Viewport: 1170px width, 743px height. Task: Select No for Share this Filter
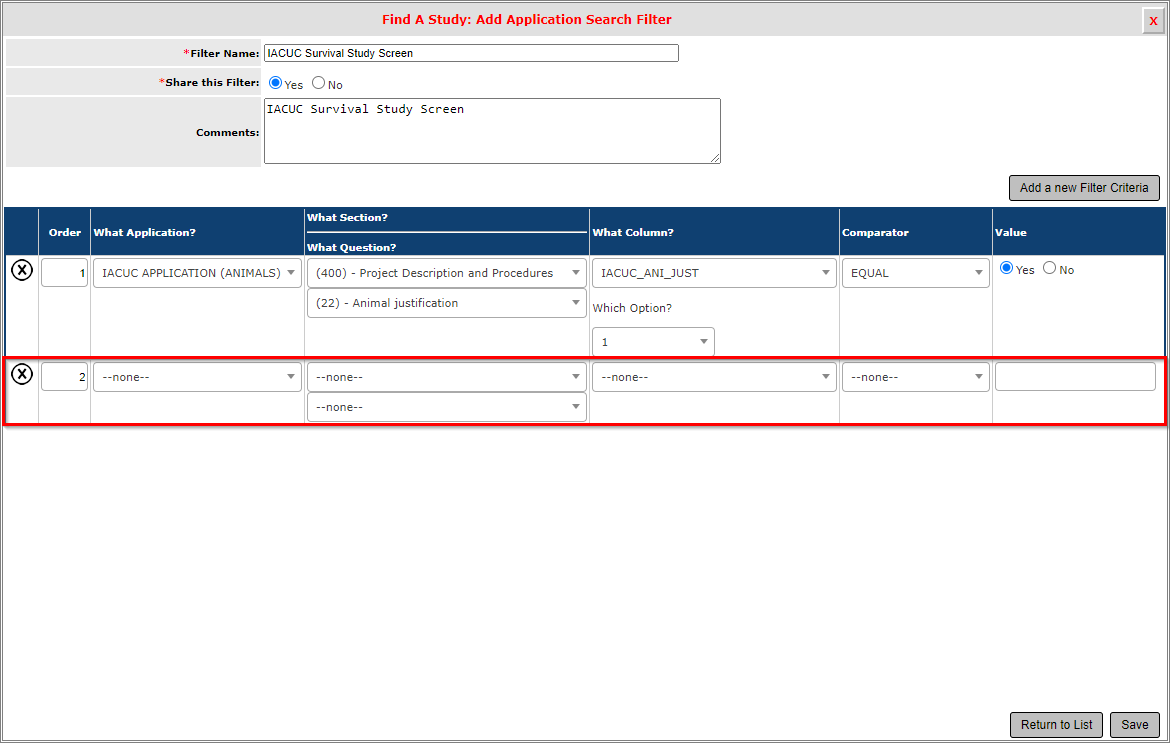[319, 83]
